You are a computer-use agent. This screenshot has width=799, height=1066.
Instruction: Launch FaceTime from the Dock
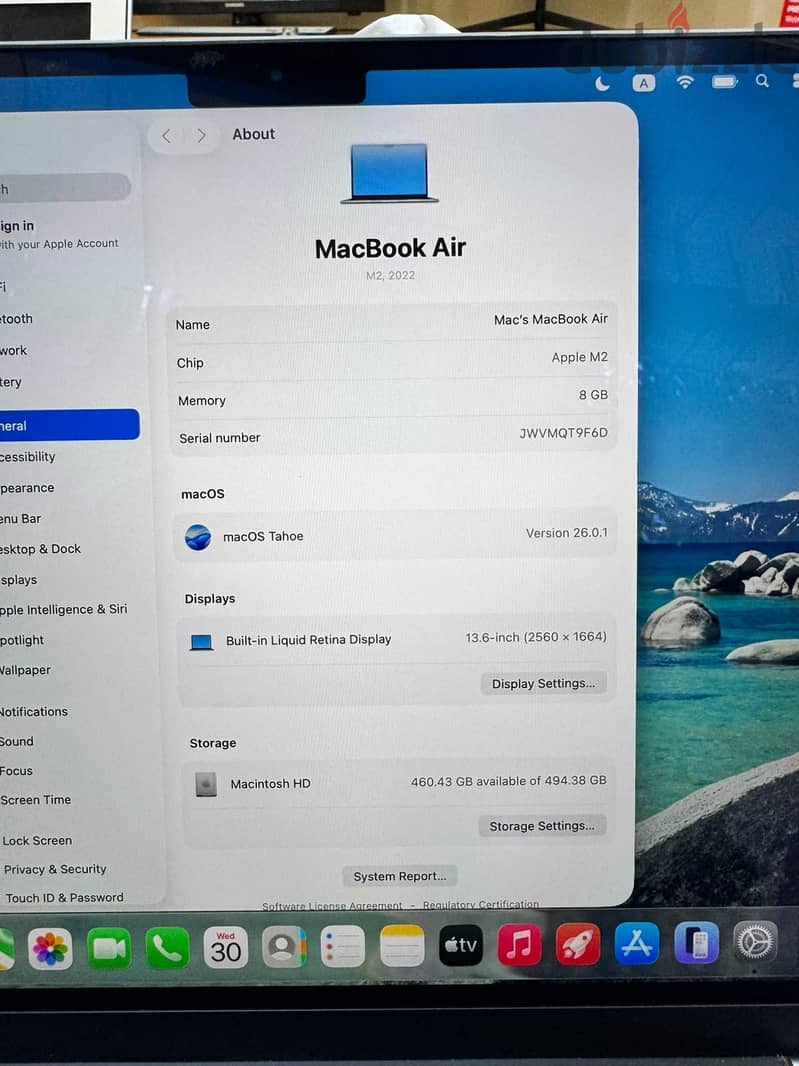[x=109, y=948]
